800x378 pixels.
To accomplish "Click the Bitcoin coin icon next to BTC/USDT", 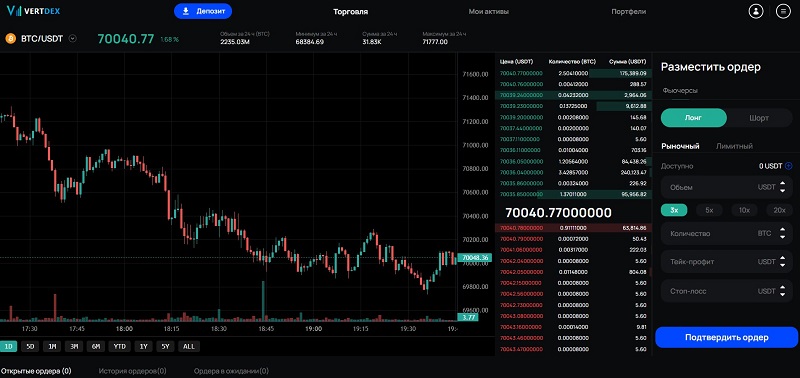I will (11, 38).
